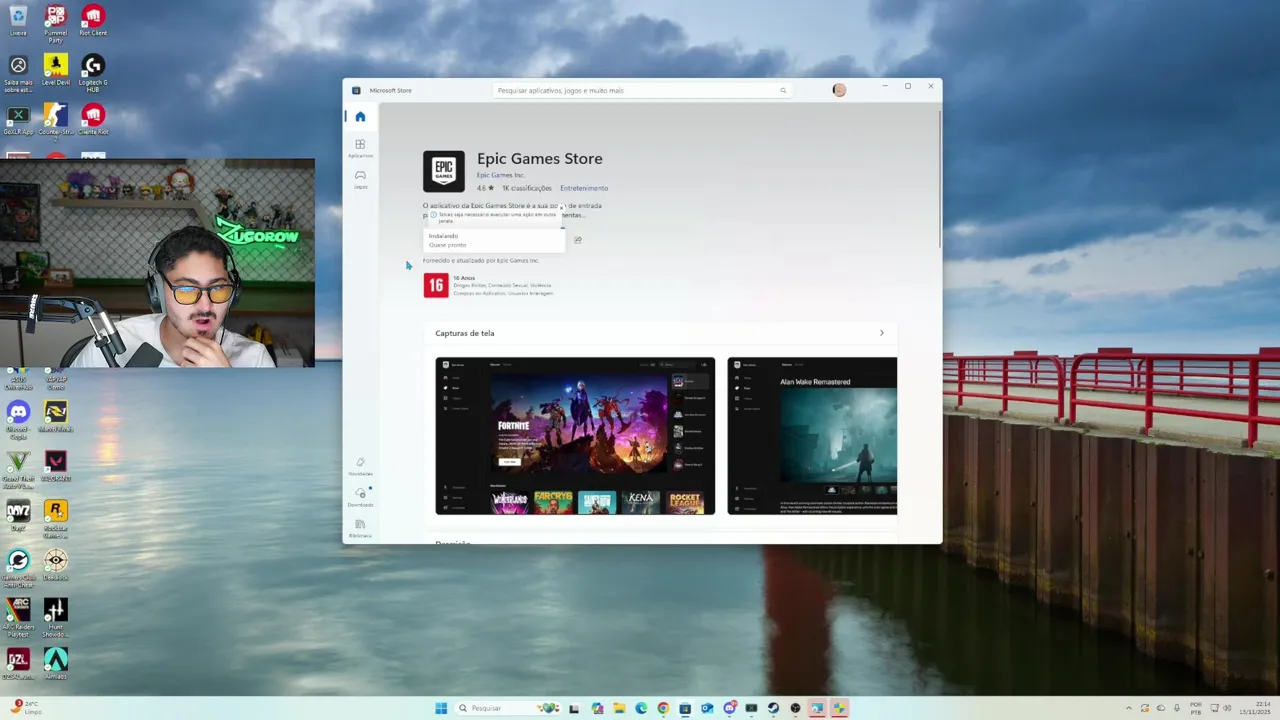Open Downloads in Store sidebar
1280x720 pixels.
tap(360, 497)
